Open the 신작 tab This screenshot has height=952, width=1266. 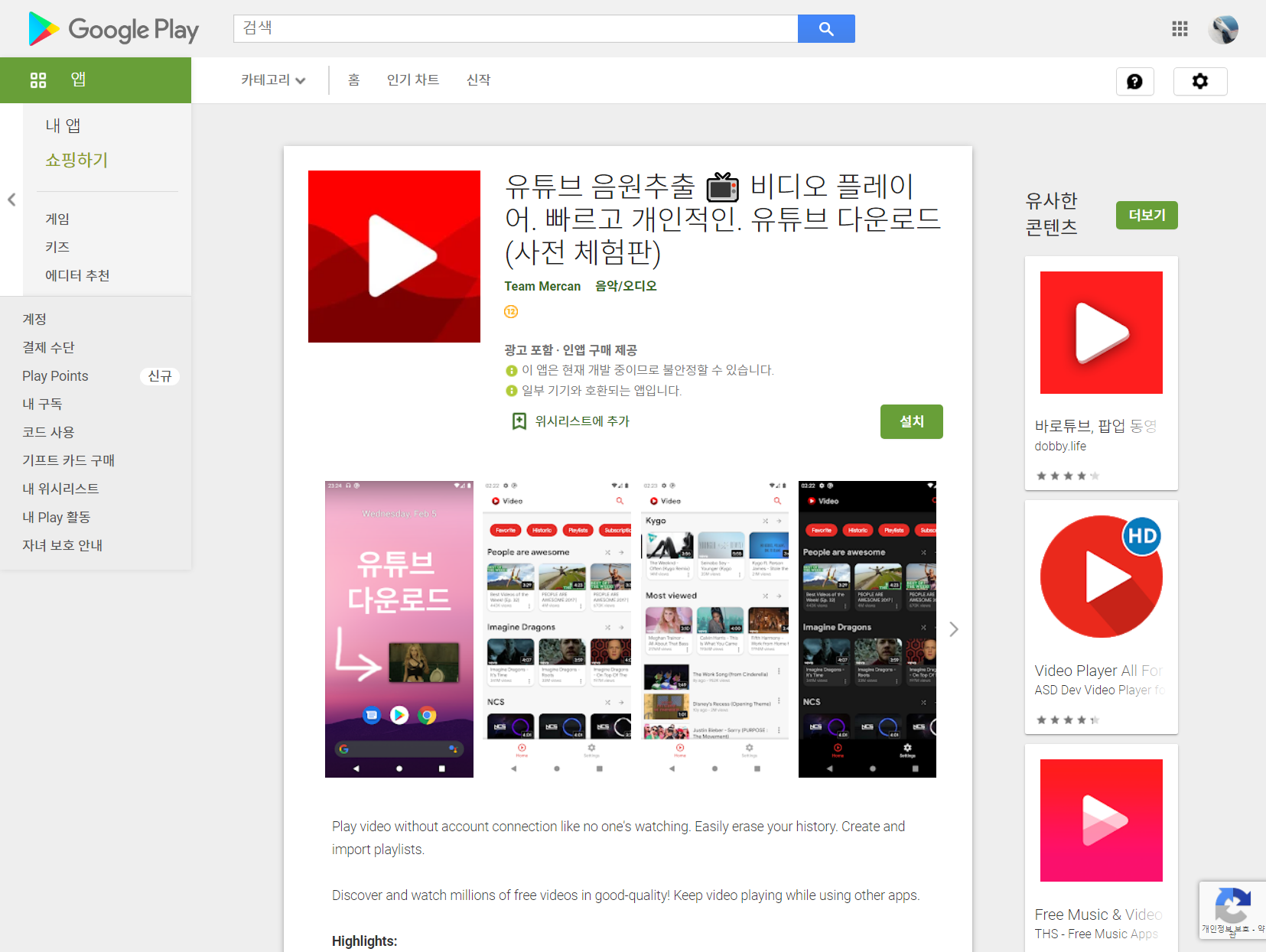[x=479, y=80]
